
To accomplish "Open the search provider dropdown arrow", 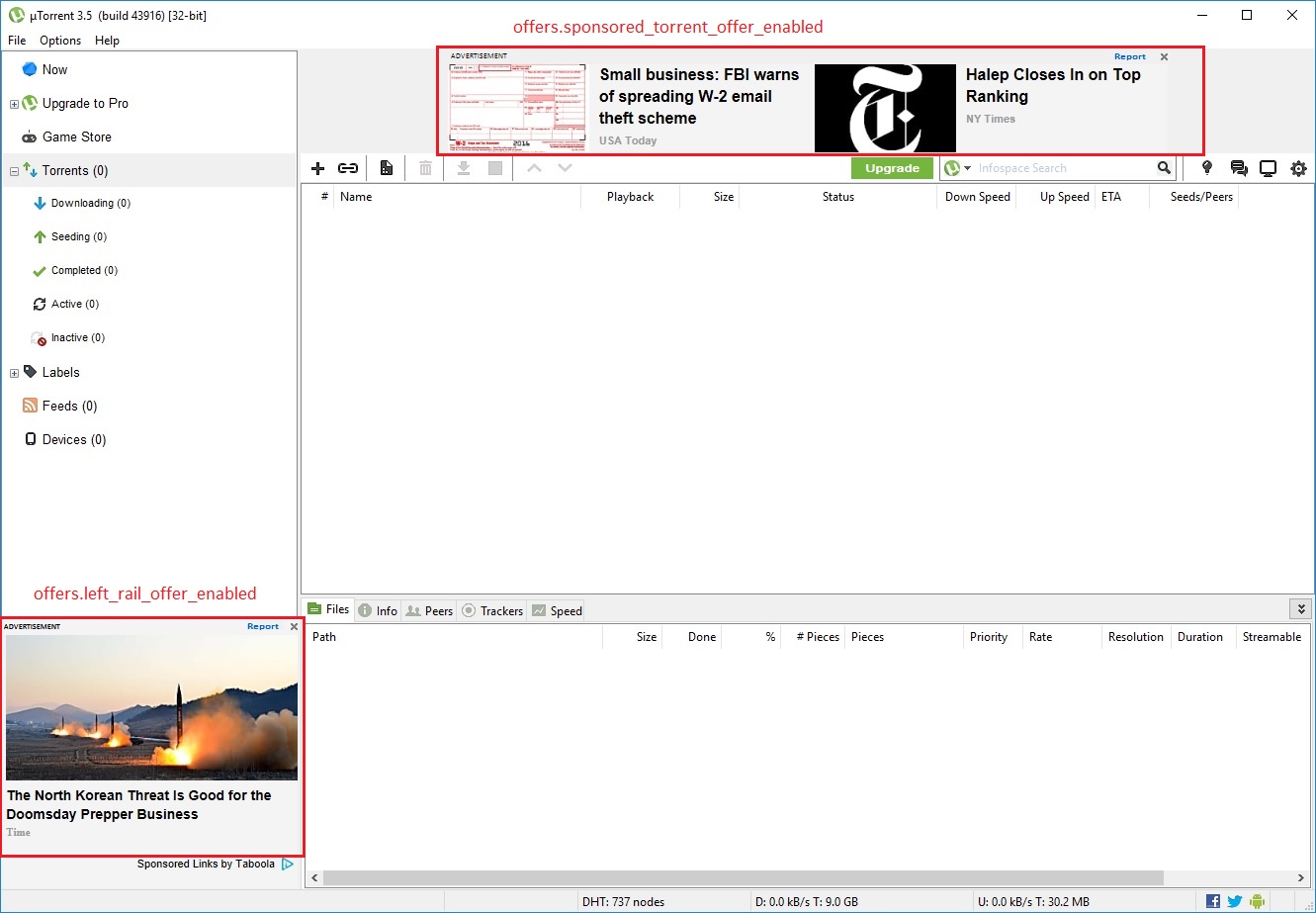I will click(968, 169).
